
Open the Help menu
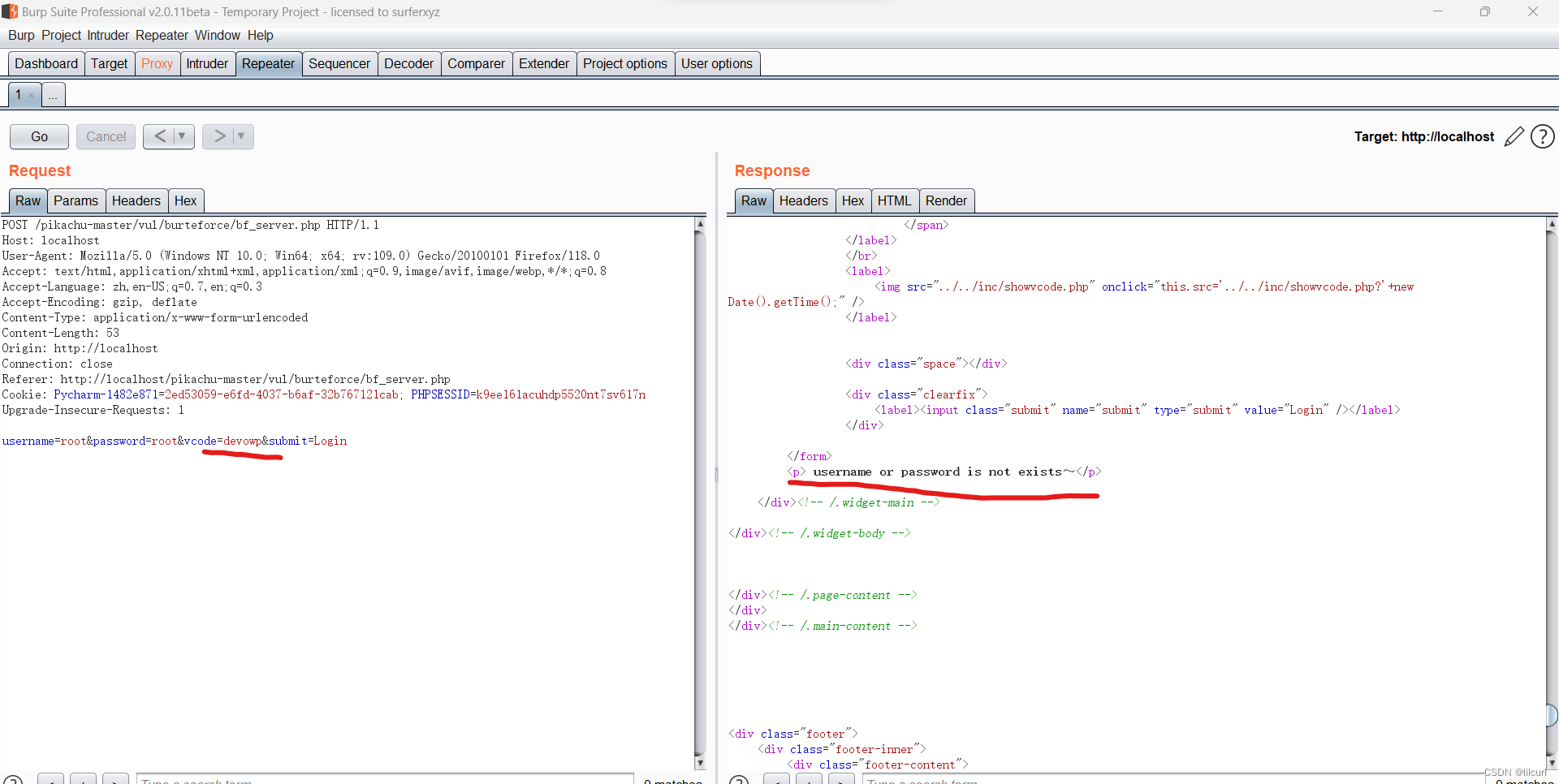(261, 35)
